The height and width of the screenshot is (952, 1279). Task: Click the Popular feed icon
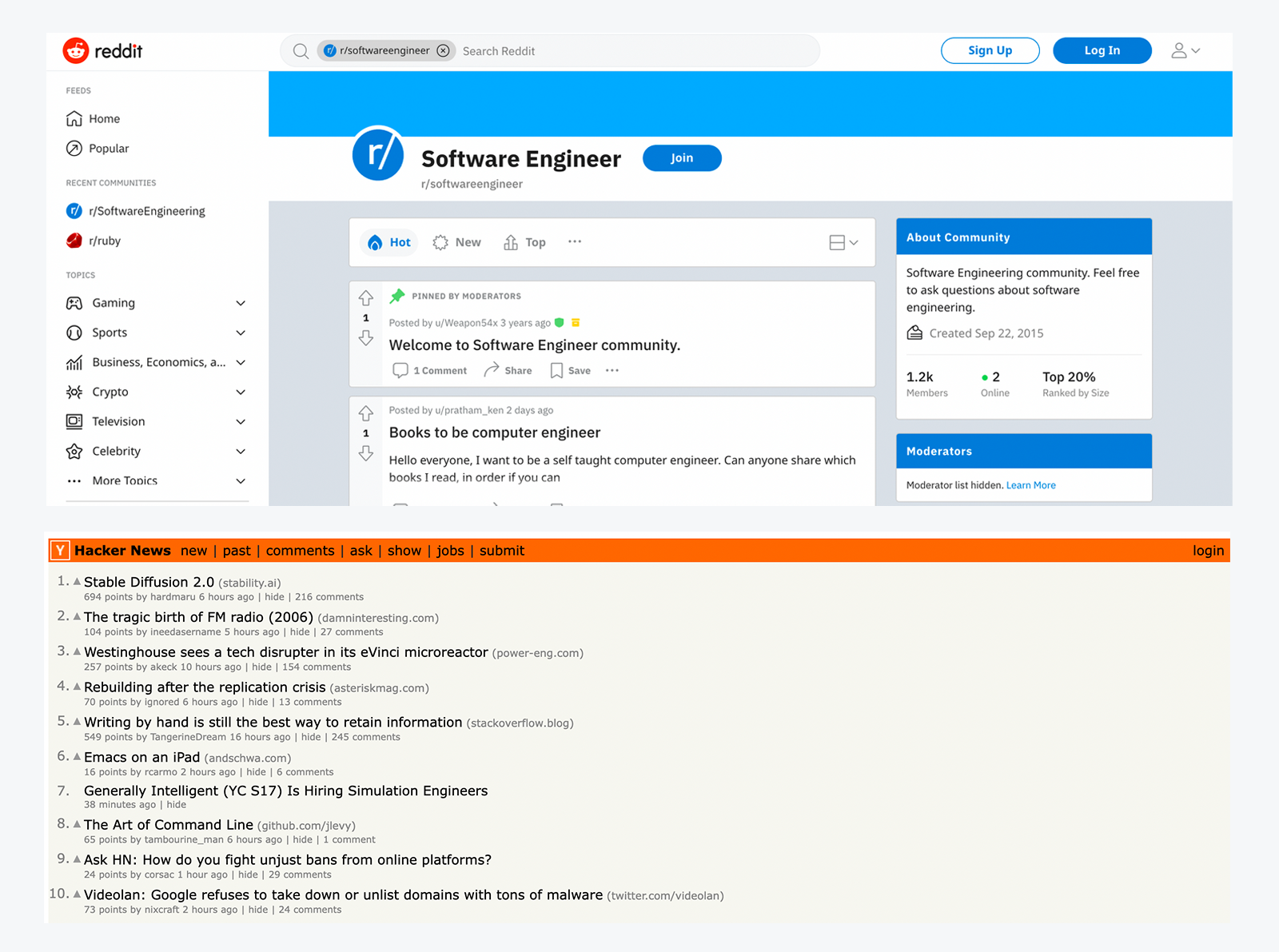pyautogui.click(x=74, y=148)
